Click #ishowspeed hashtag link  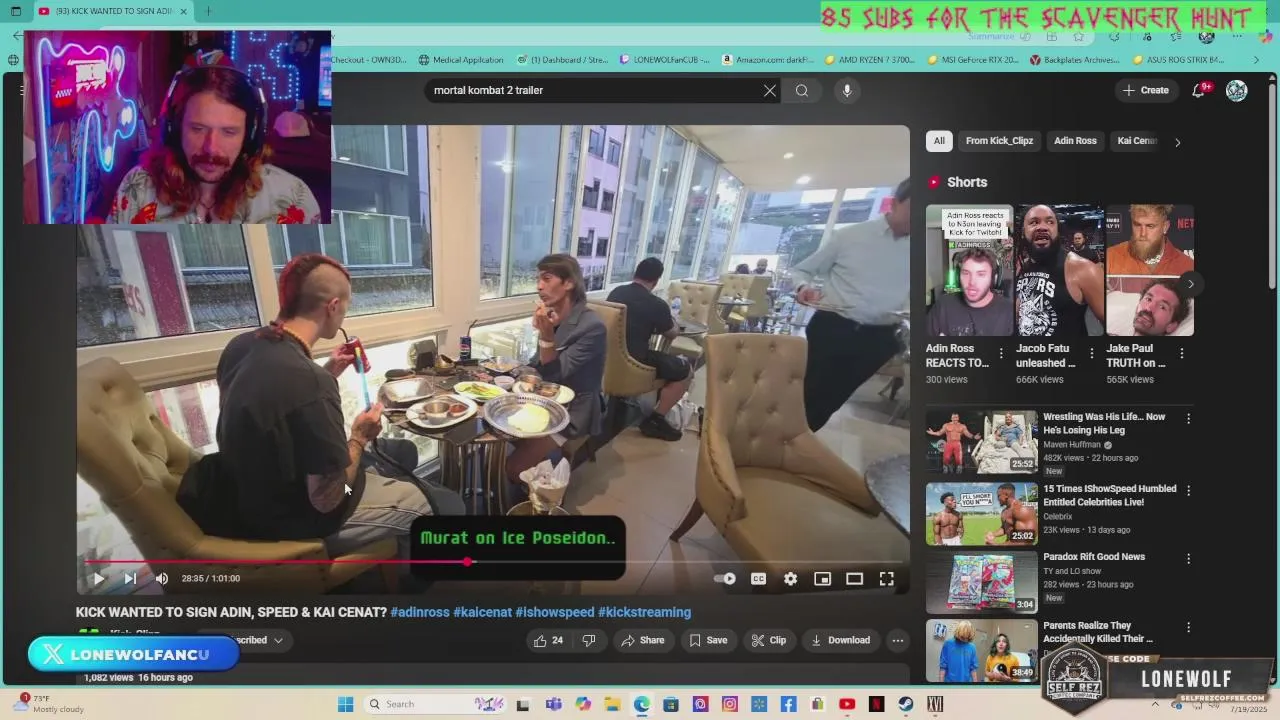(x=555, y=612)
